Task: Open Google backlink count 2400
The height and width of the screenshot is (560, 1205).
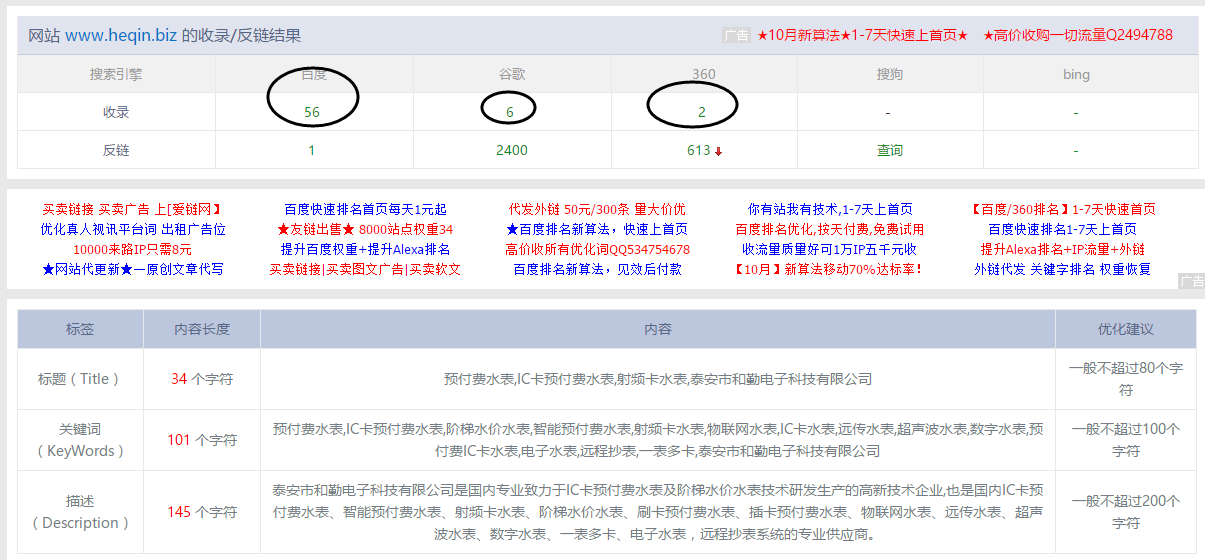Action: (x=512, y=150)
